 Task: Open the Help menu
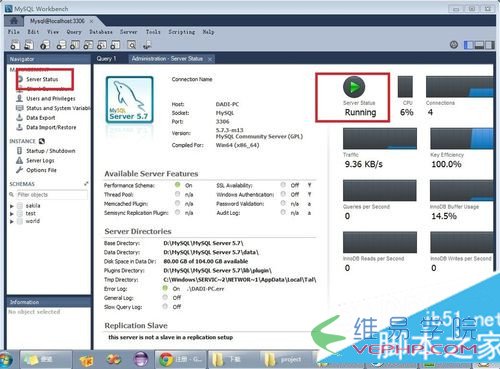click(208, 32)
